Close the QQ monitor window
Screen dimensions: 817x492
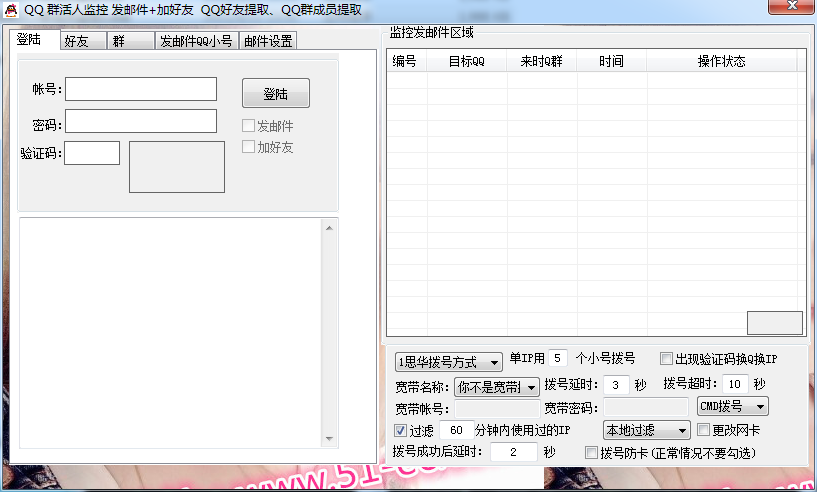(x=792, y=6)
